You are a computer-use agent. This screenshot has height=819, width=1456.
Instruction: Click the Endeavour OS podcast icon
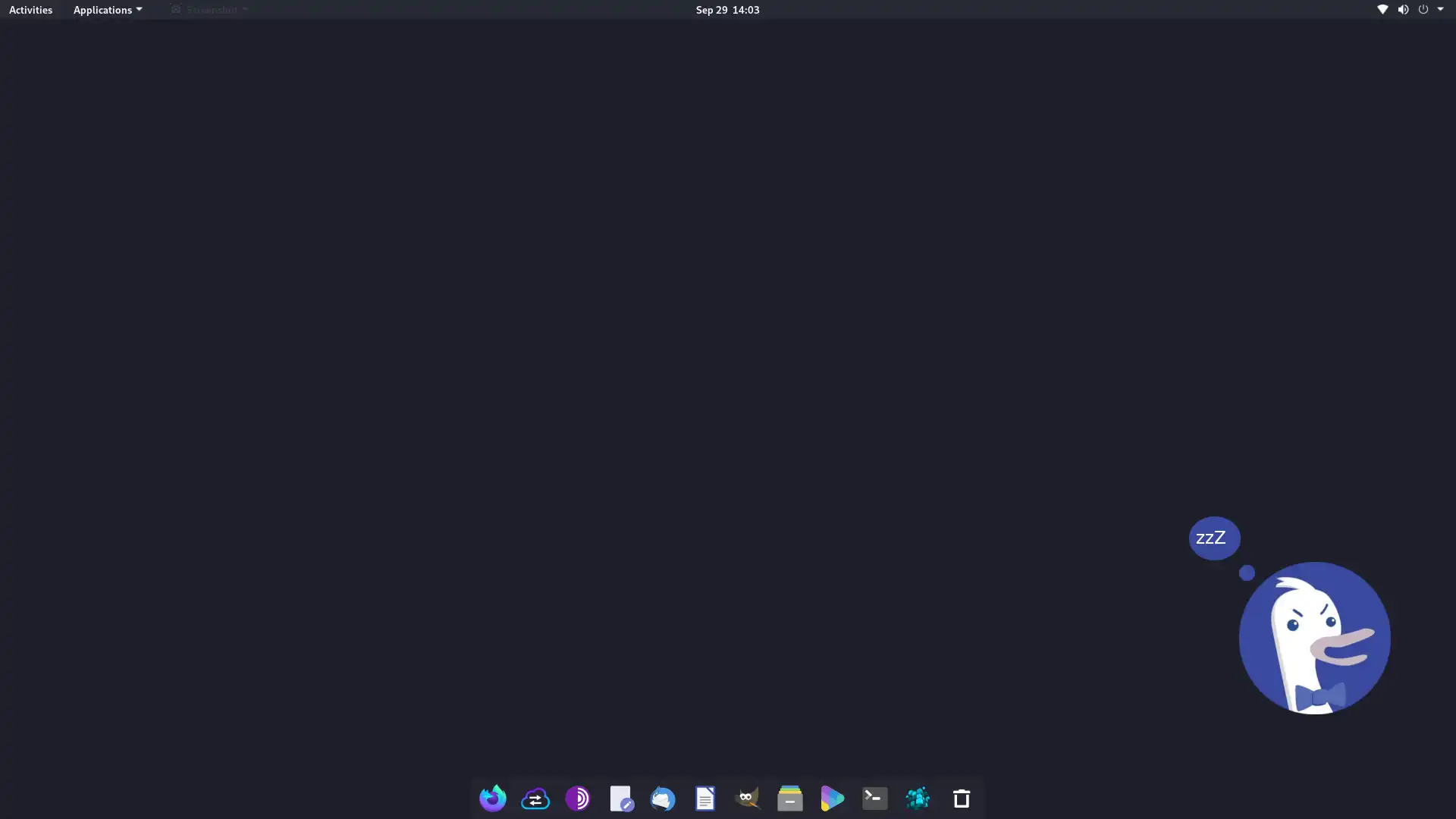tap(578, 798)
